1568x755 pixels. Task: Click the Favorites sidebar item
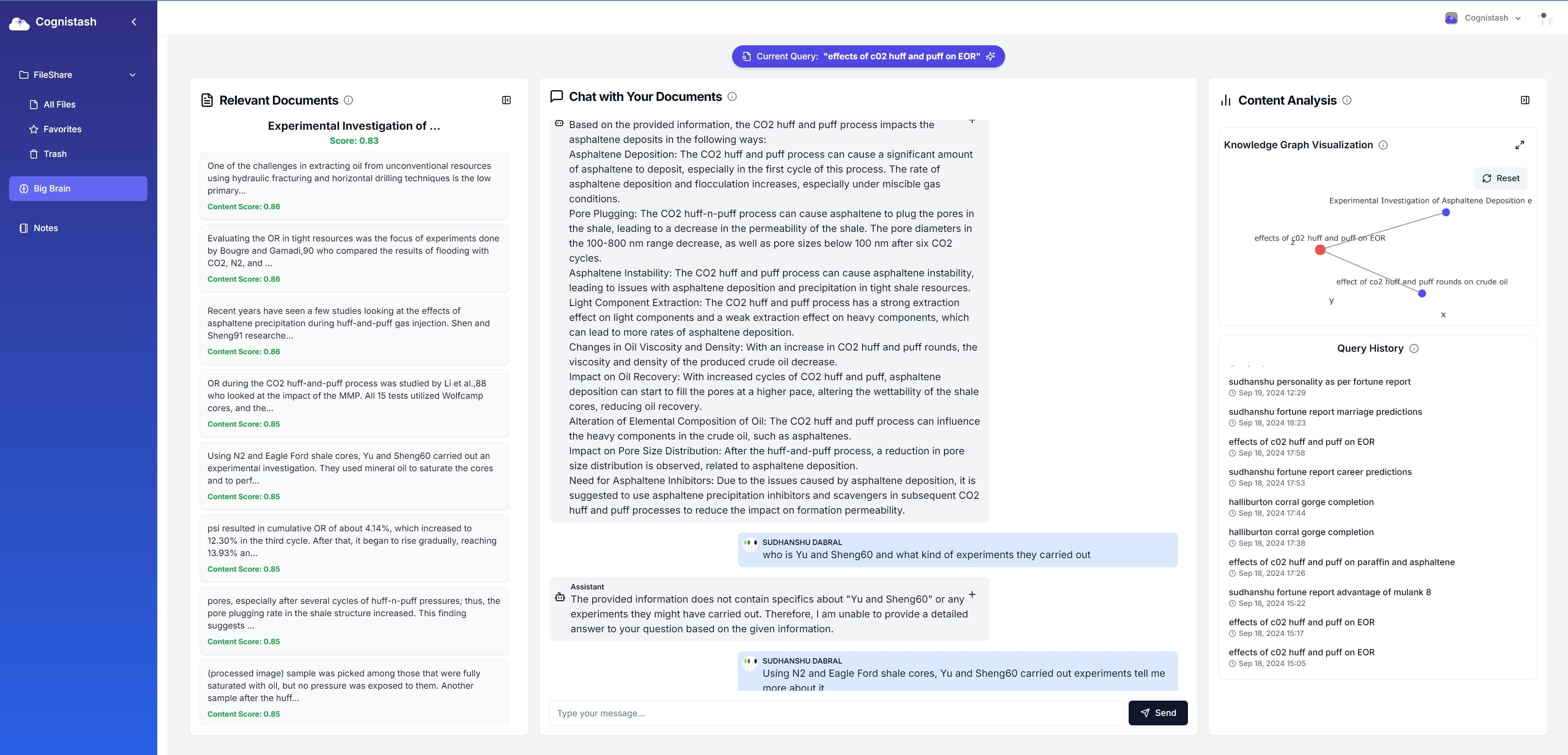(62, 129)
